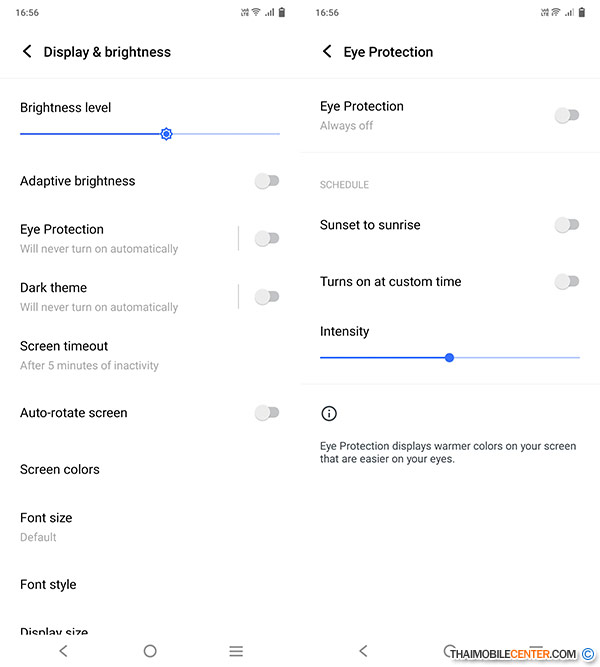600x667 pixels.
Task: Turn on Dark theme switch
Action: point(266,296)
